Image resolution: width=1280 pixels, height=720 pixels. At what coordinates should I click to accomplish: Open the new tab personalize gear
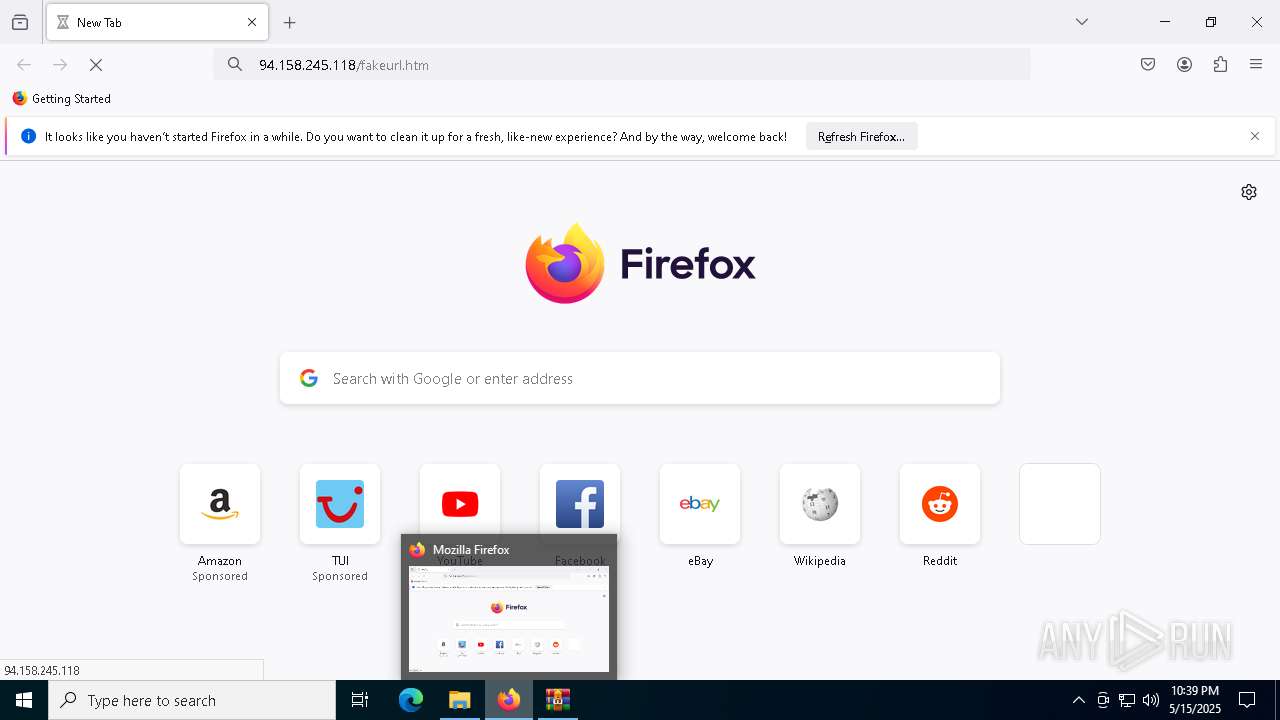coord(1249,192)
